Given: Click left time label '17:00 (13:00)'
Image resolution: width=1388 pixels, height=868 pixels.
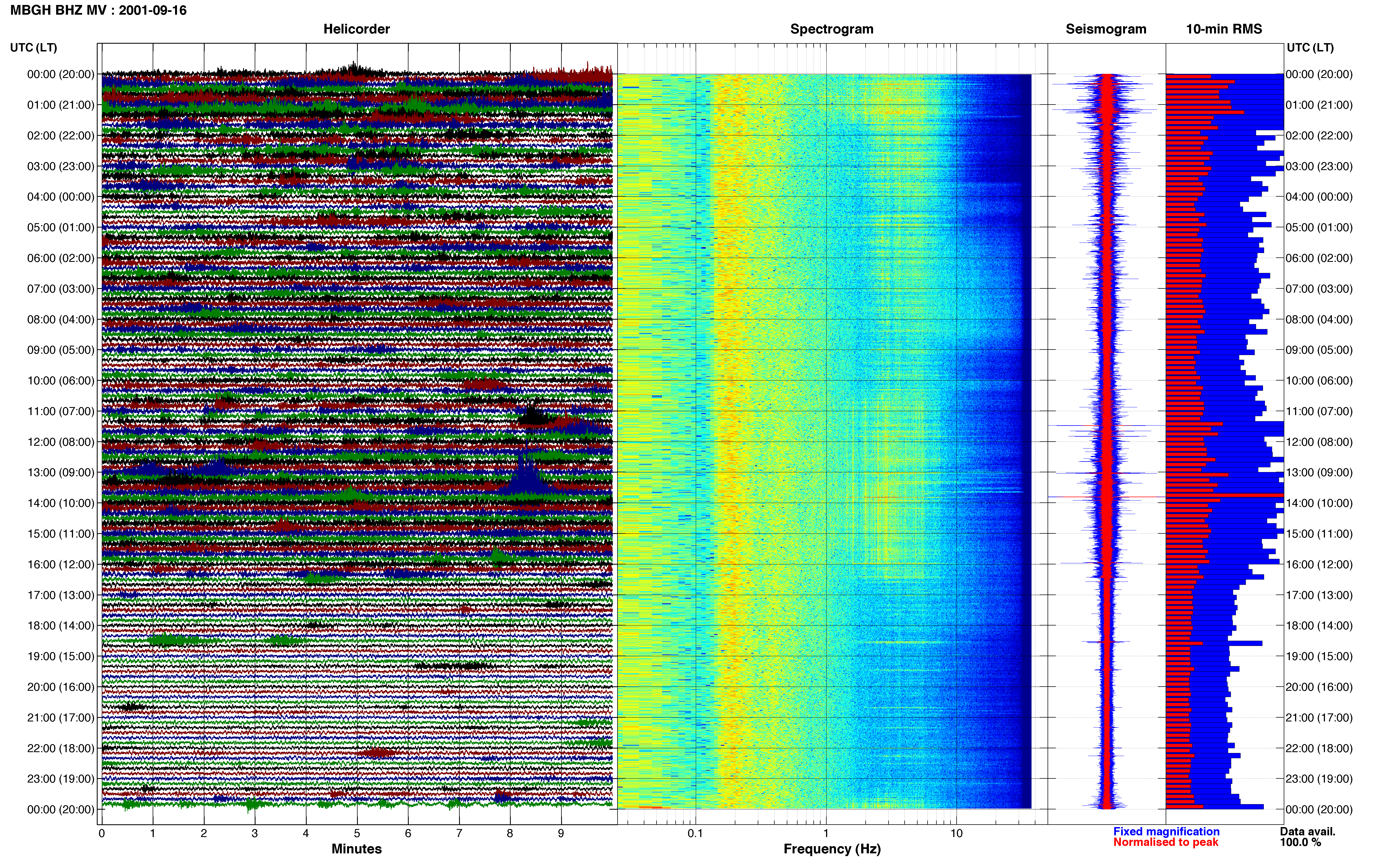Looking at the screenshot, I should coord(60,595).
